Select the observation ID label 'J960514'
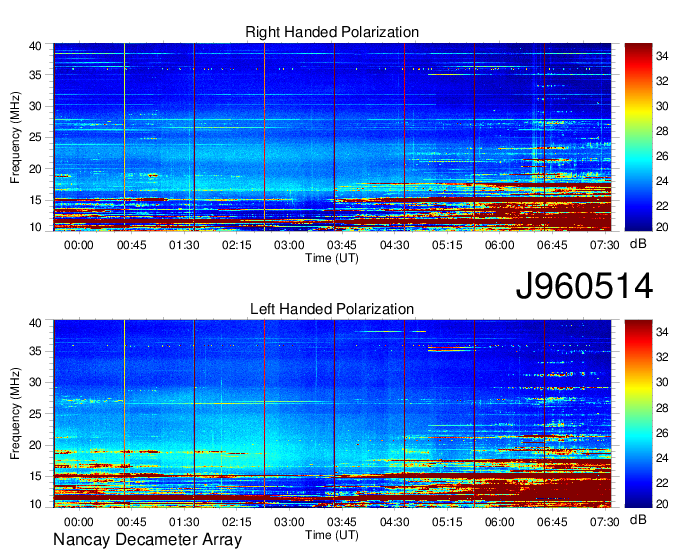The width and height of the screenshot is (680, 552). click(584, 286)
